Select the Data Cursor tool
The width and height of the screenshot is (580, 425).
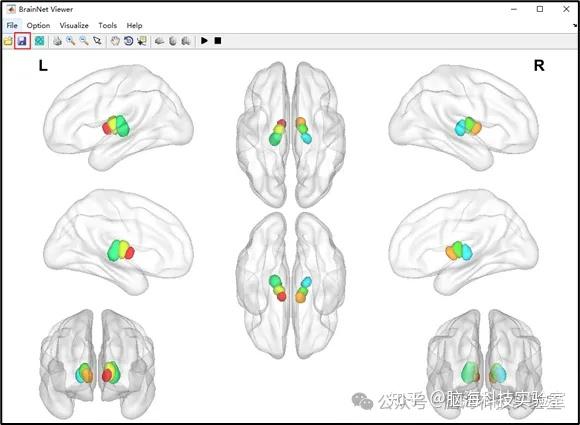coord(142,41)
